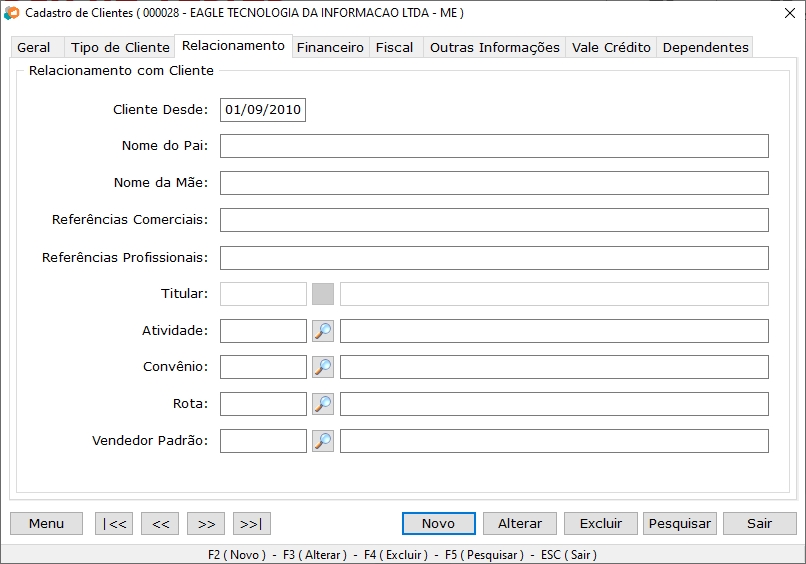806x564 pixels.
Task: Open the Rota lookup magnifier icon
Action: (x=323, y=404)
